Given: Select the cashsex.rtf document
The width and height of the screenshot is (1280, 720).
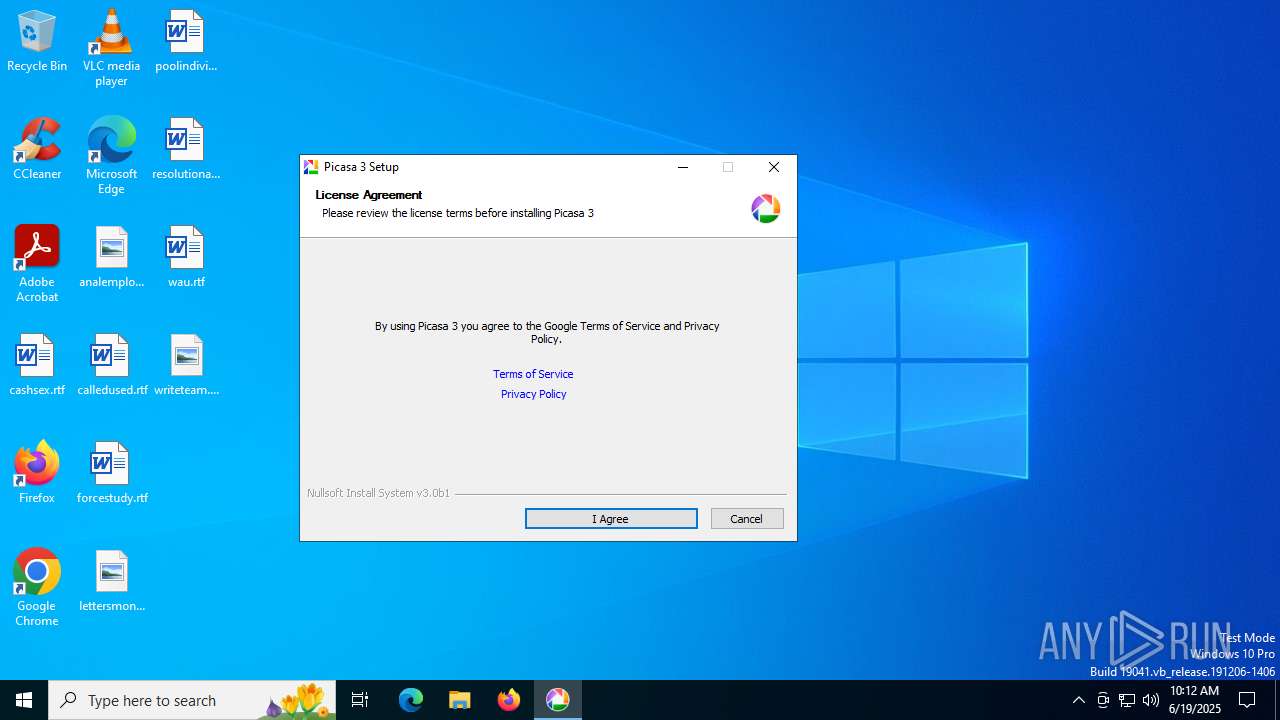Looking at the screenshot, I should 37,365.
